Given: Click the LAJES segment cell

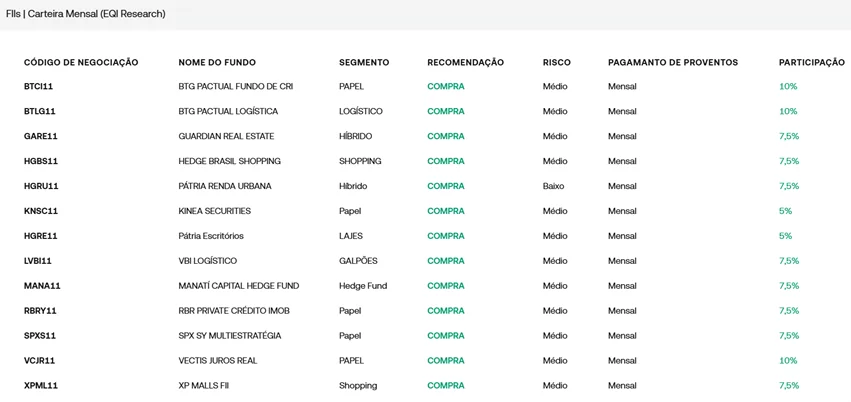Looking at the screenshot, I should point(351,236).
